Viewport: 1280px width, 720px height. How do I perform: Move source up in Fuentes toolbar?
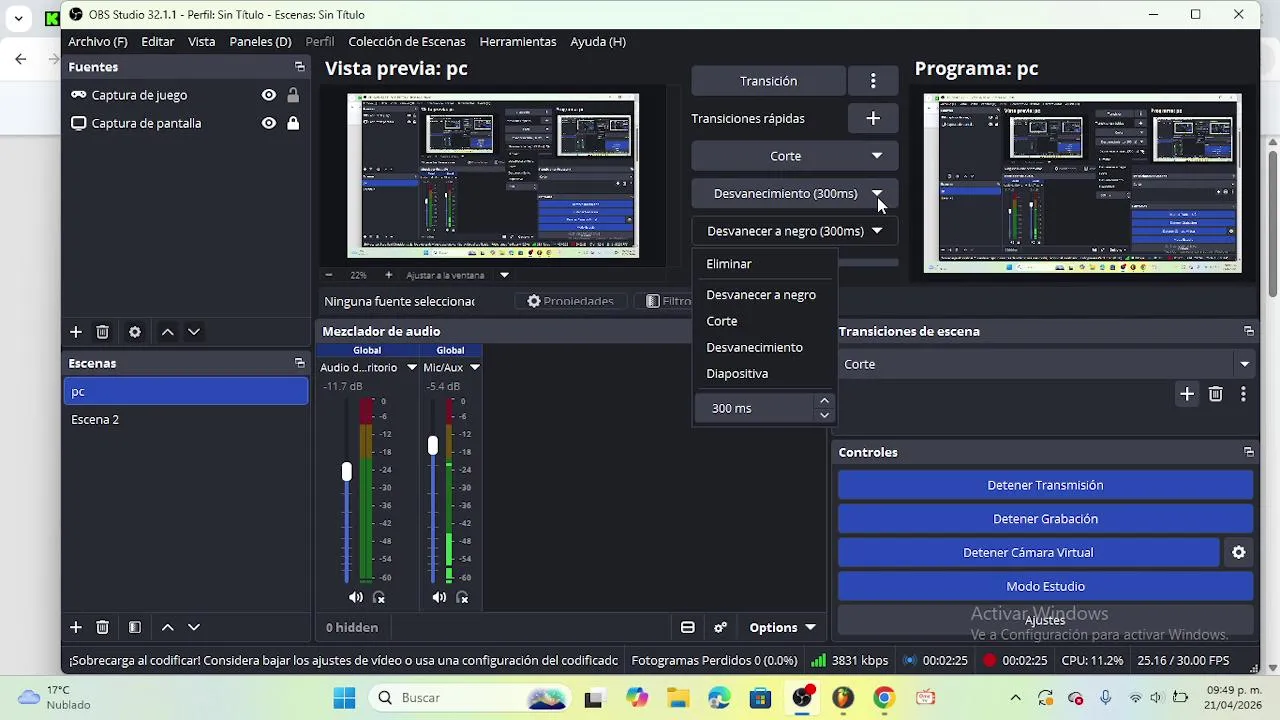[167, 332]
